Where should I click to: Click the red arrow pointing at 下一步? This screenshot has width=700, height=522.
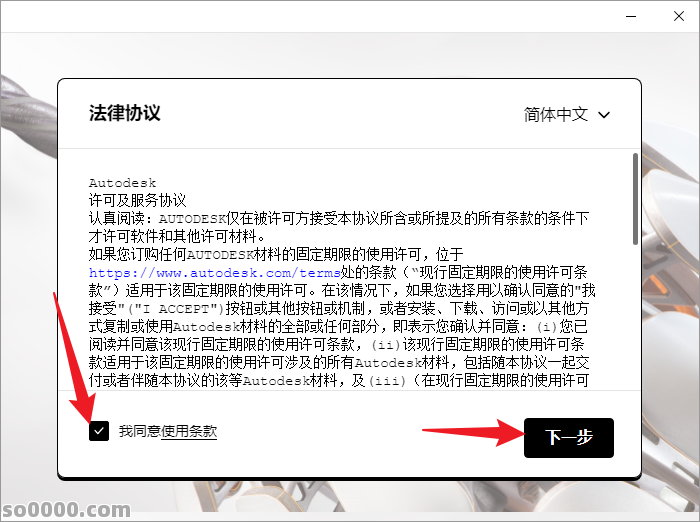[470, 434]
